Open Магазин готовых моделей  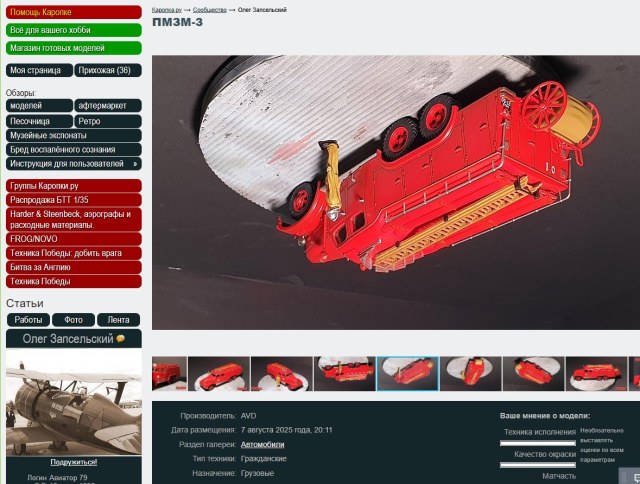[x=73, y=48]
